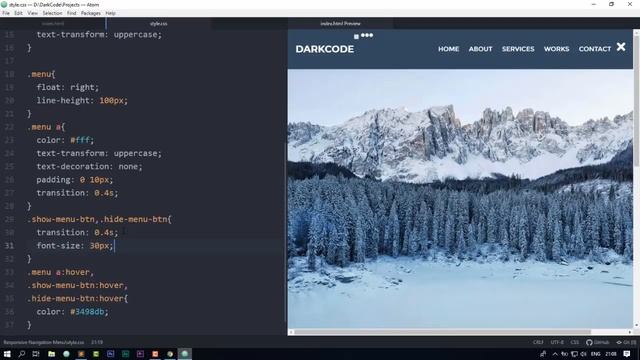Switch to the style.css tab
Screen dimensions: 640x360
click(x=158, y=24)
